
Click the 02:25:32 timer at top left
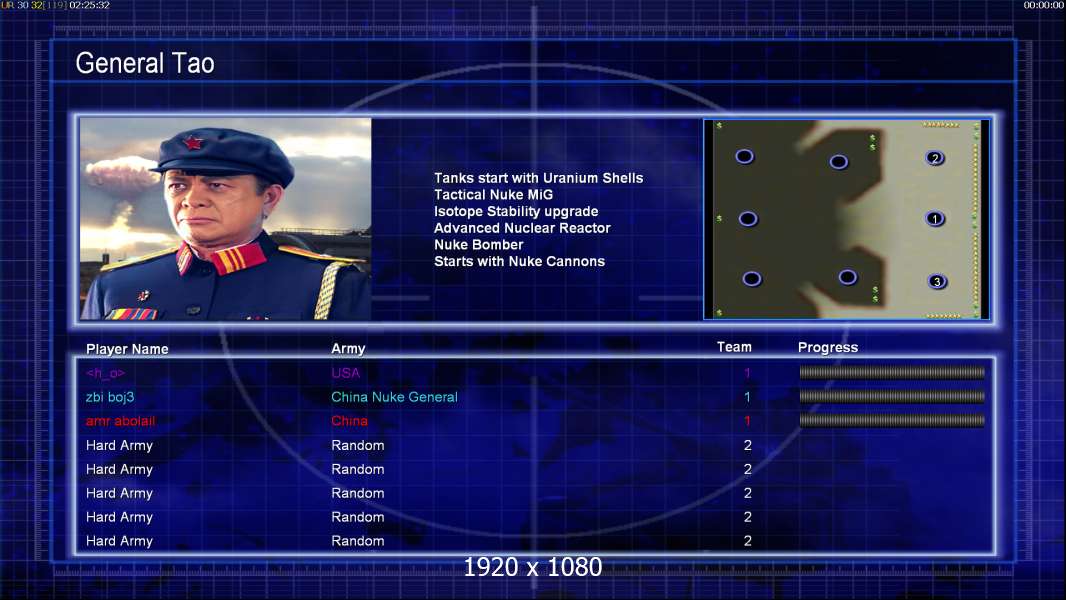89,5
